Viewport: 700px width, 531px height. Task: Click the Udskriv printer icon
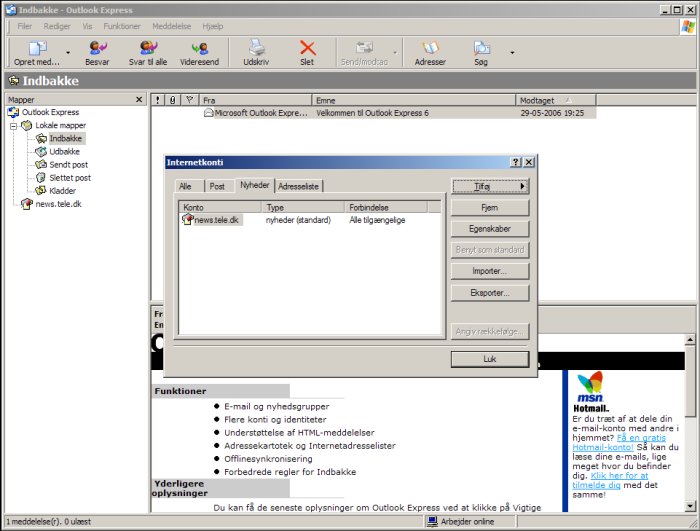click(257, 49)
